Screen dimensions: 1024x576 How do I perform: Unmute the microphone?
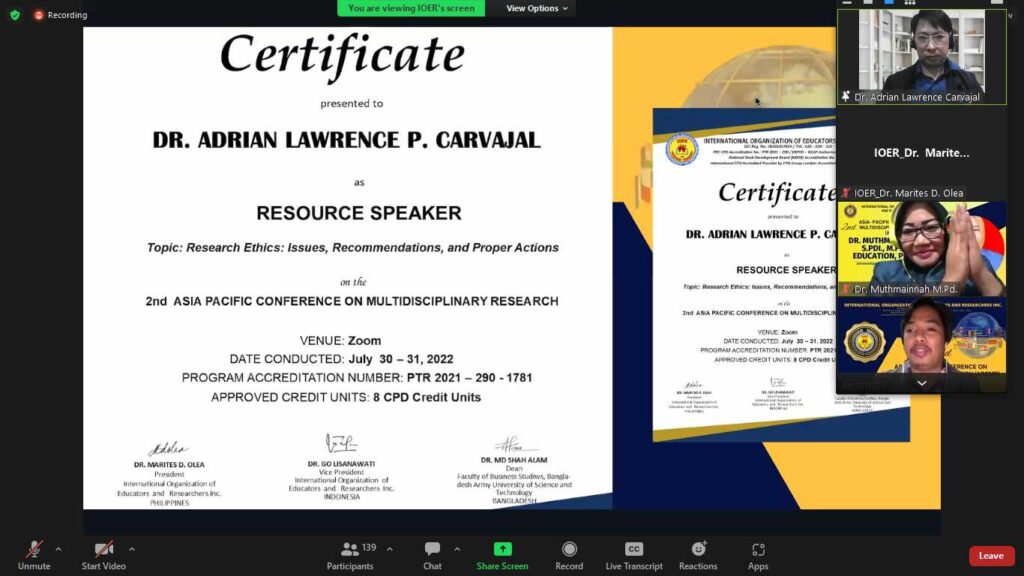pos(34,550)
